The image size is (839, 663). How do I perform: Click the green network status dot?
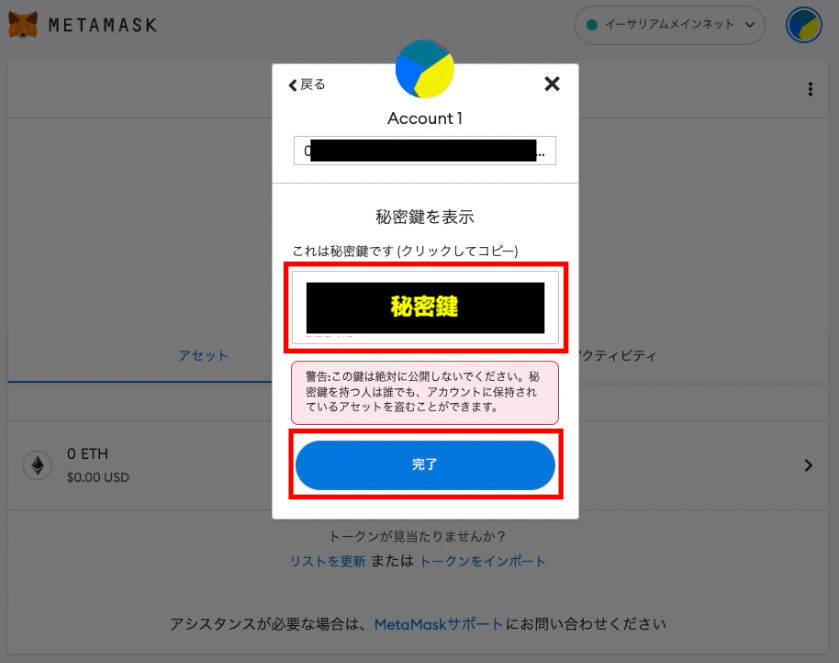pyautogui.click(x=592, y=25)
